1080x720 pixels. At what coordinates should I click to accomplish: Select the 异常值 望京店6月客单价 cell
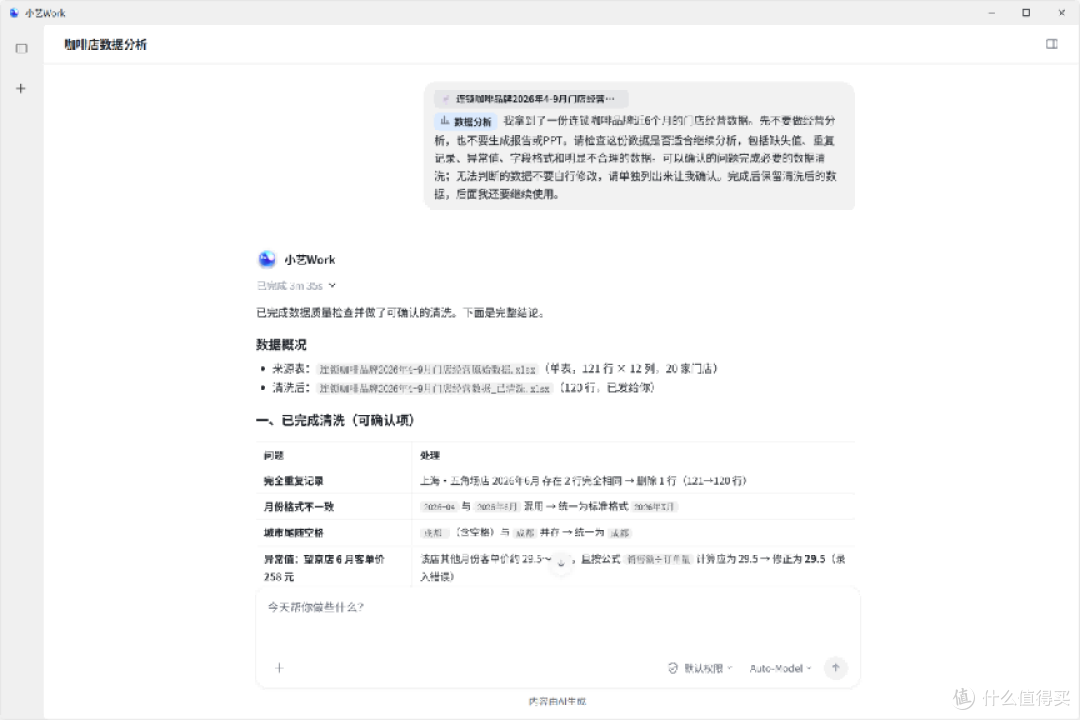tap(333, 567)
